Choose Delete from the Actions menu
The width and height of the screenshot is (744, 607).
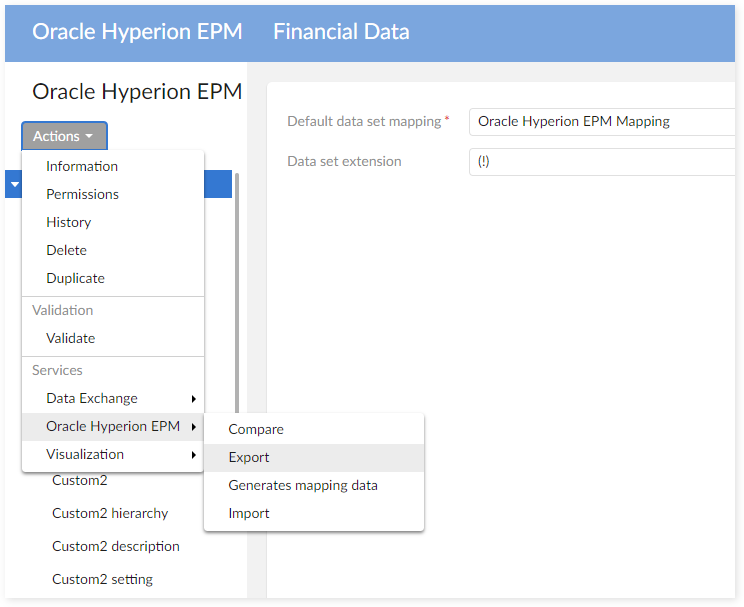tap(66, 250)
